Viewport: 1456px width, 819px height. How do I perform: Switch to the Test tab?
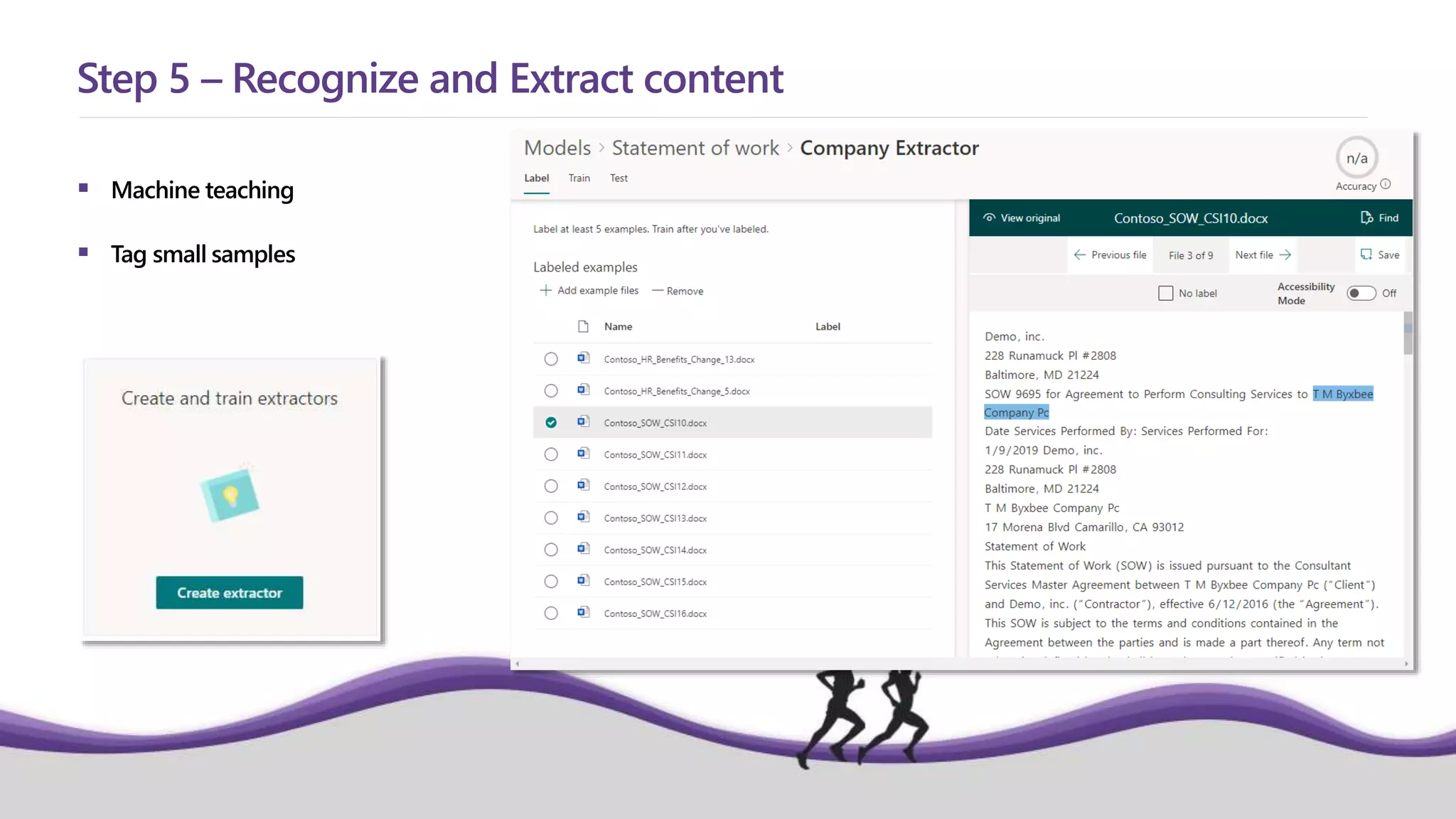point(619,178)
